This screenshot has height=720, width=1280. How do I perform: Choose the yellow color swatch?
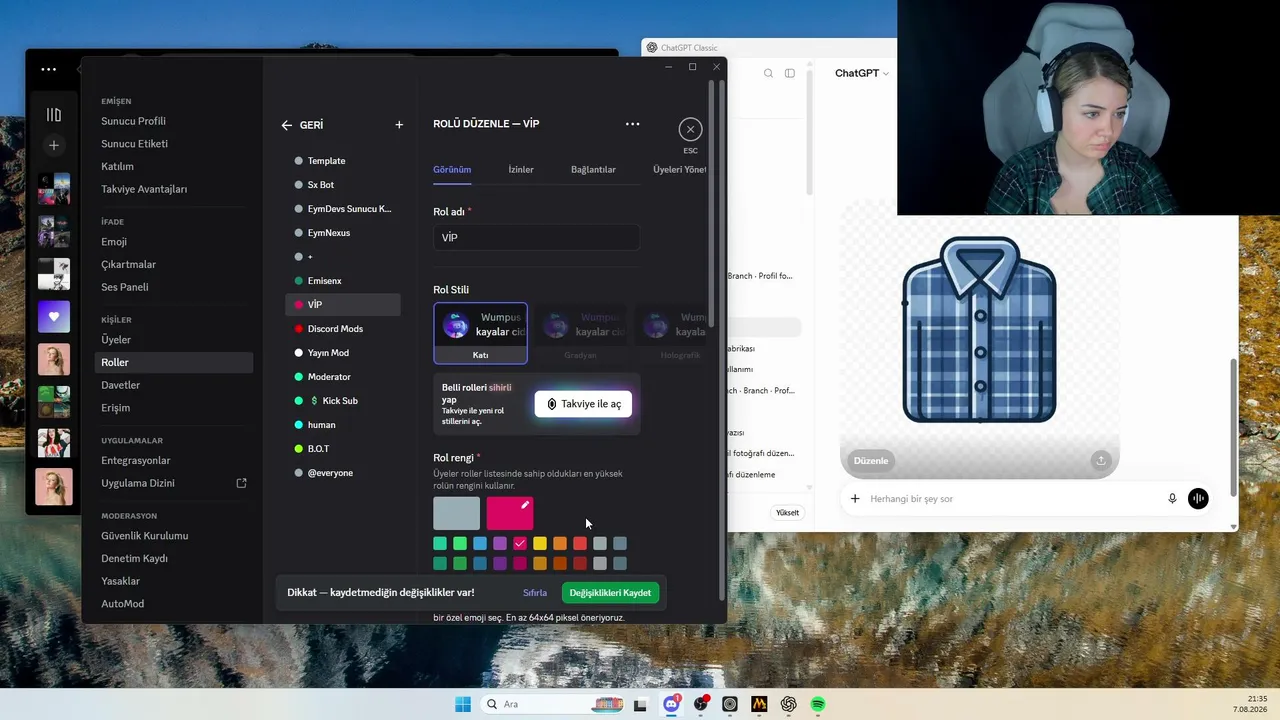540,543
